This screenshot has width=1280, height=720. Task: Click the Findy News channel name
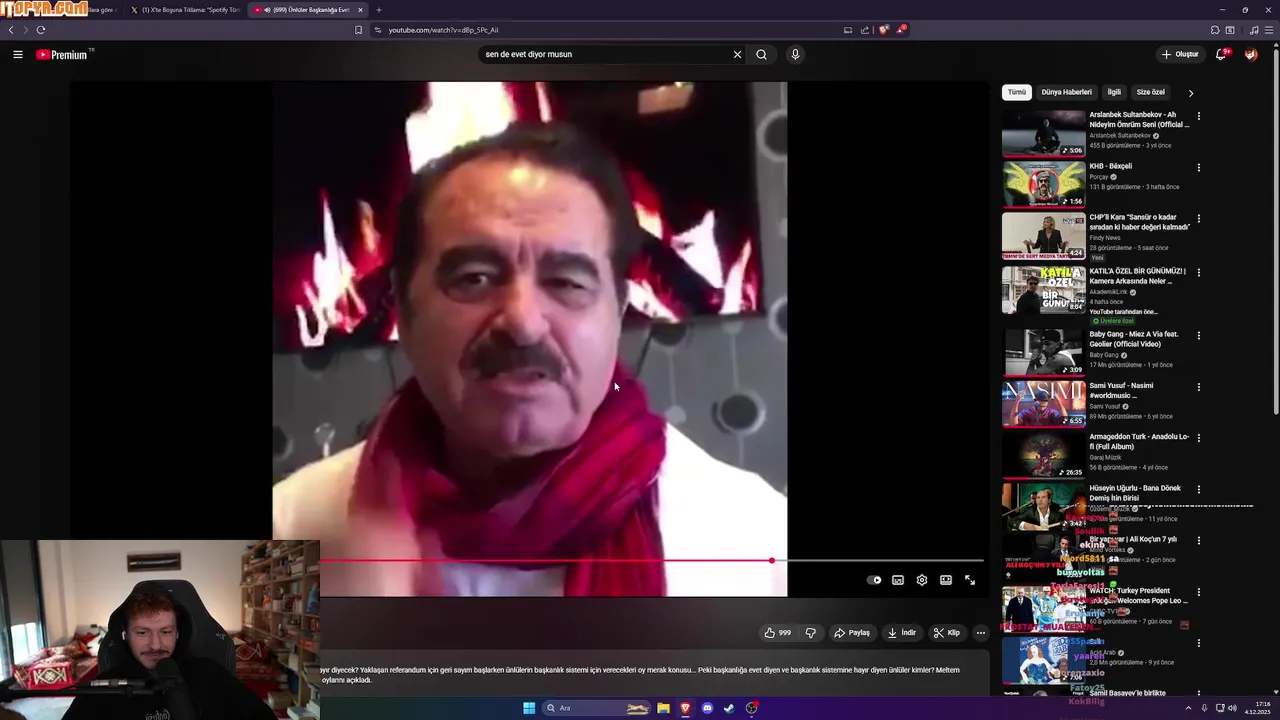[x=1105, y=238]
